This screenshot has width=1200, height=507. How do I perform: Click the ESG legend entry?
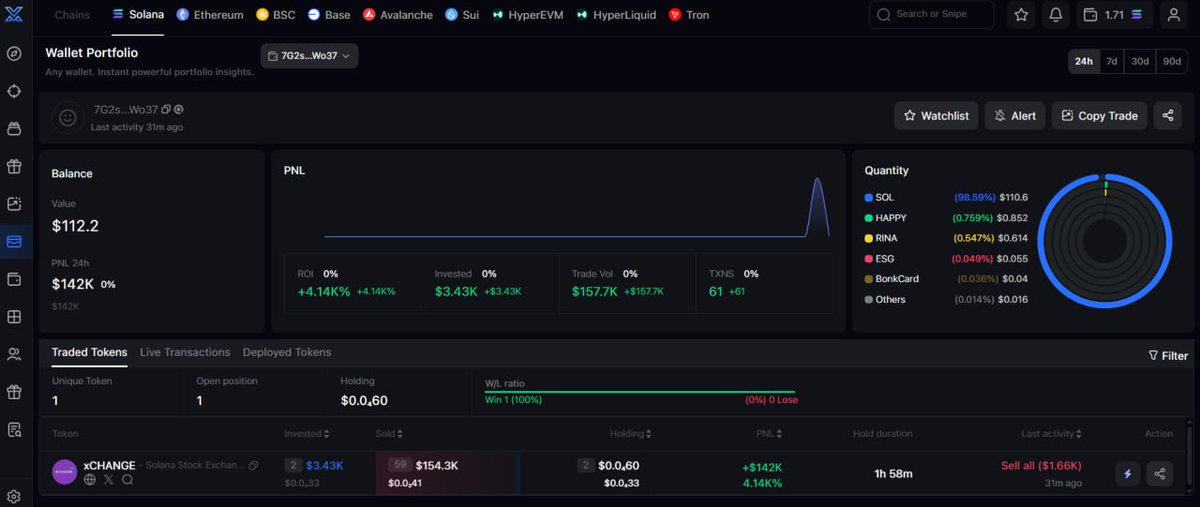(x=946, y=258)
